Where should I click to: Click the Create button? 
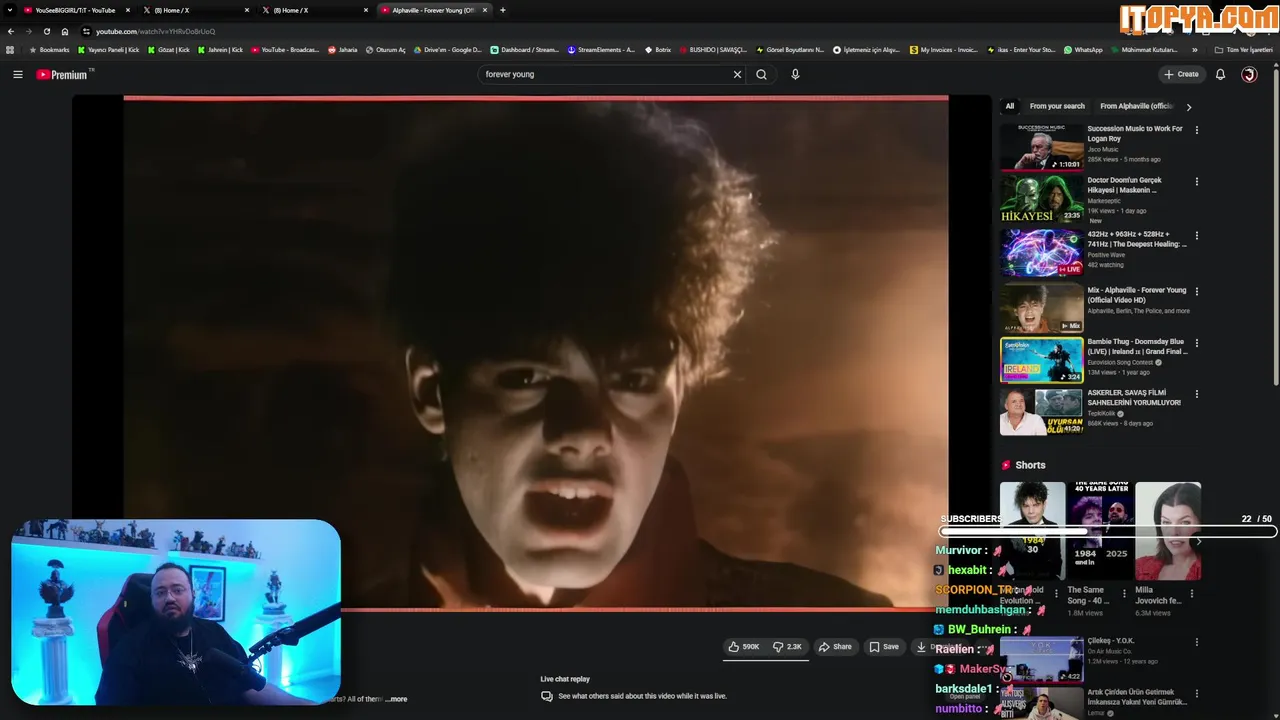[1181, 74]
